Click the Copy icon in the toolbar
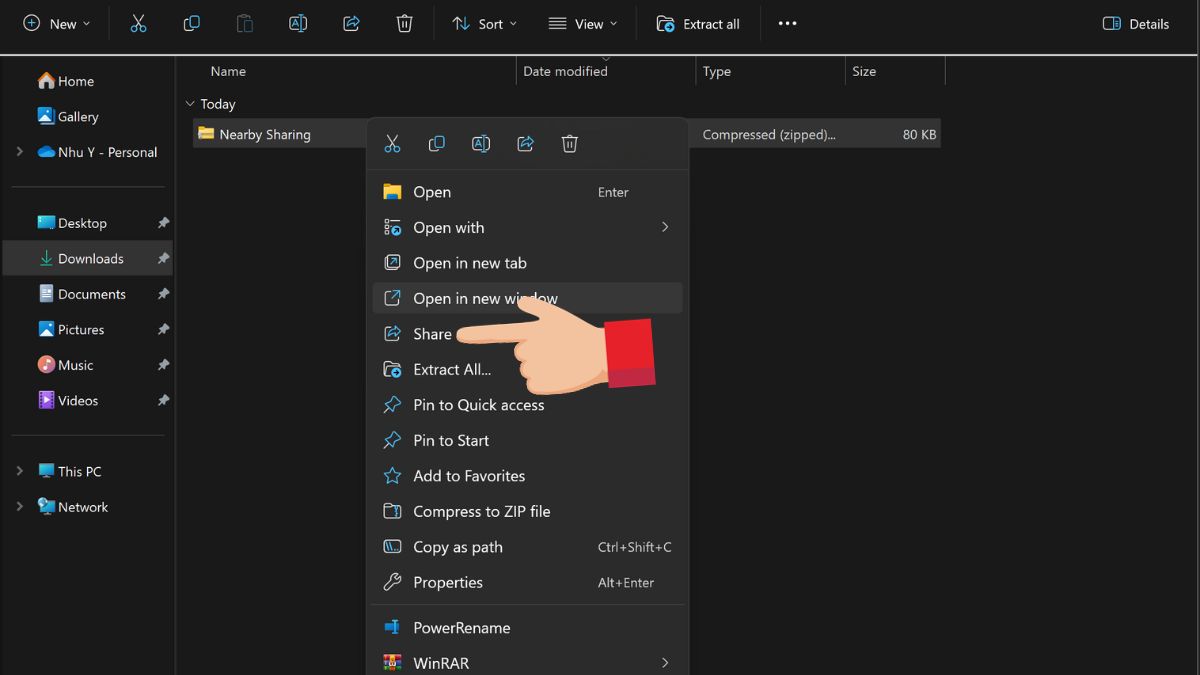 pyautogui.click(x=191, y=23)
